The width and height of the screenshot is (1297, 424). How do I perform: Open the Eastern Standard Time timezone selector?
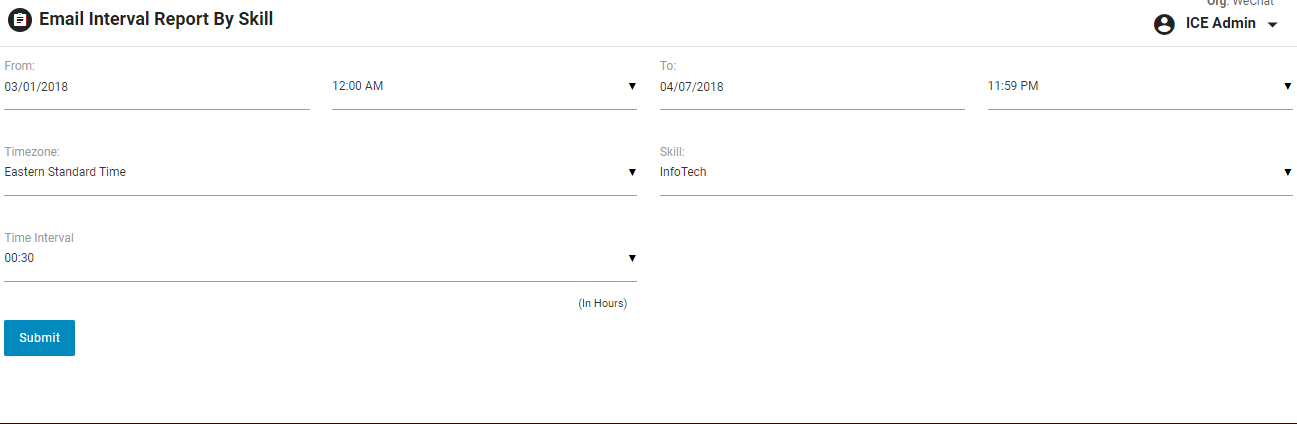coord(300,172)
